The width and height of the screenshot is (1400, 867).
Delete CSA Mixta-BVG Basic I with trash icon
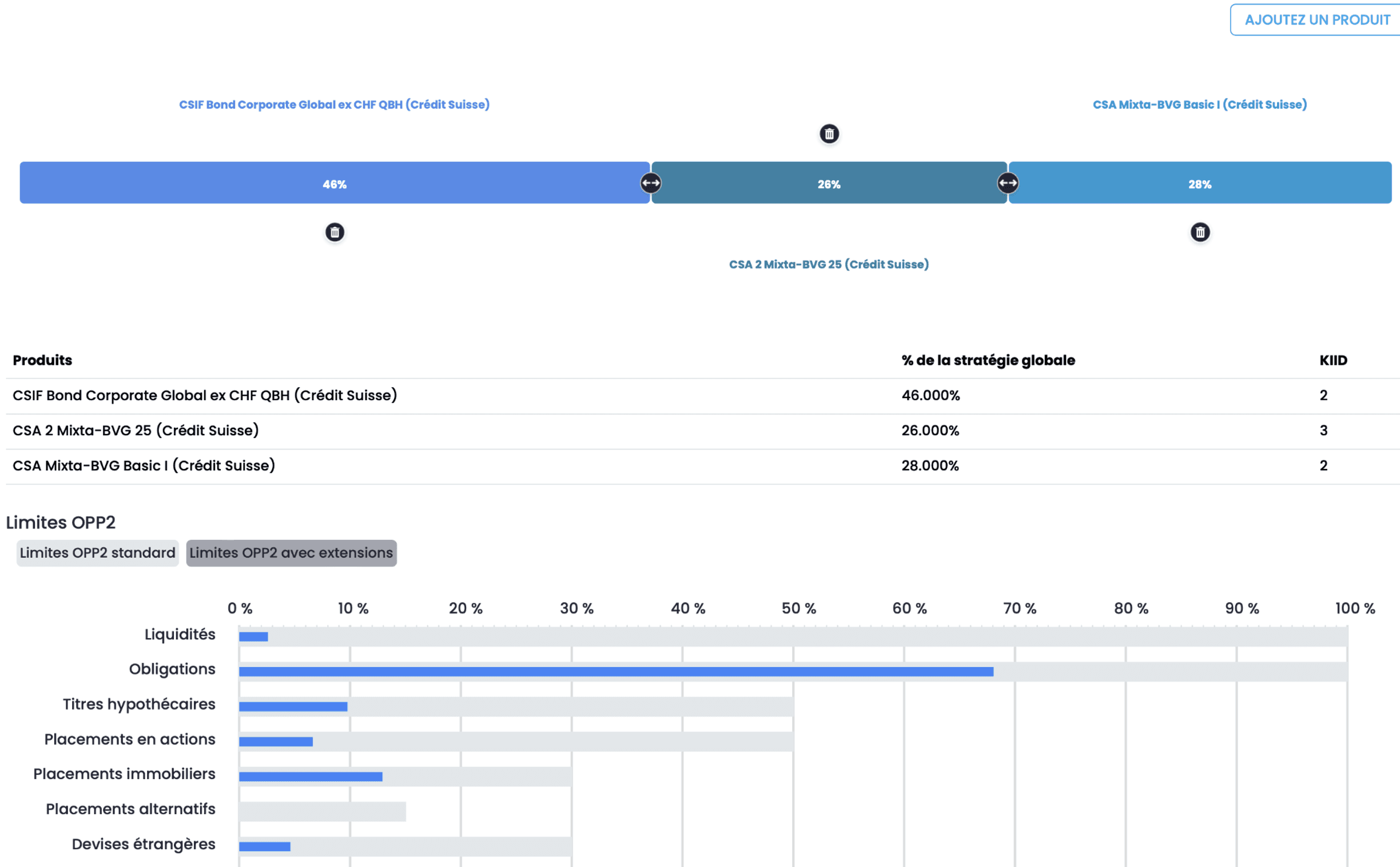[1200, 232]
